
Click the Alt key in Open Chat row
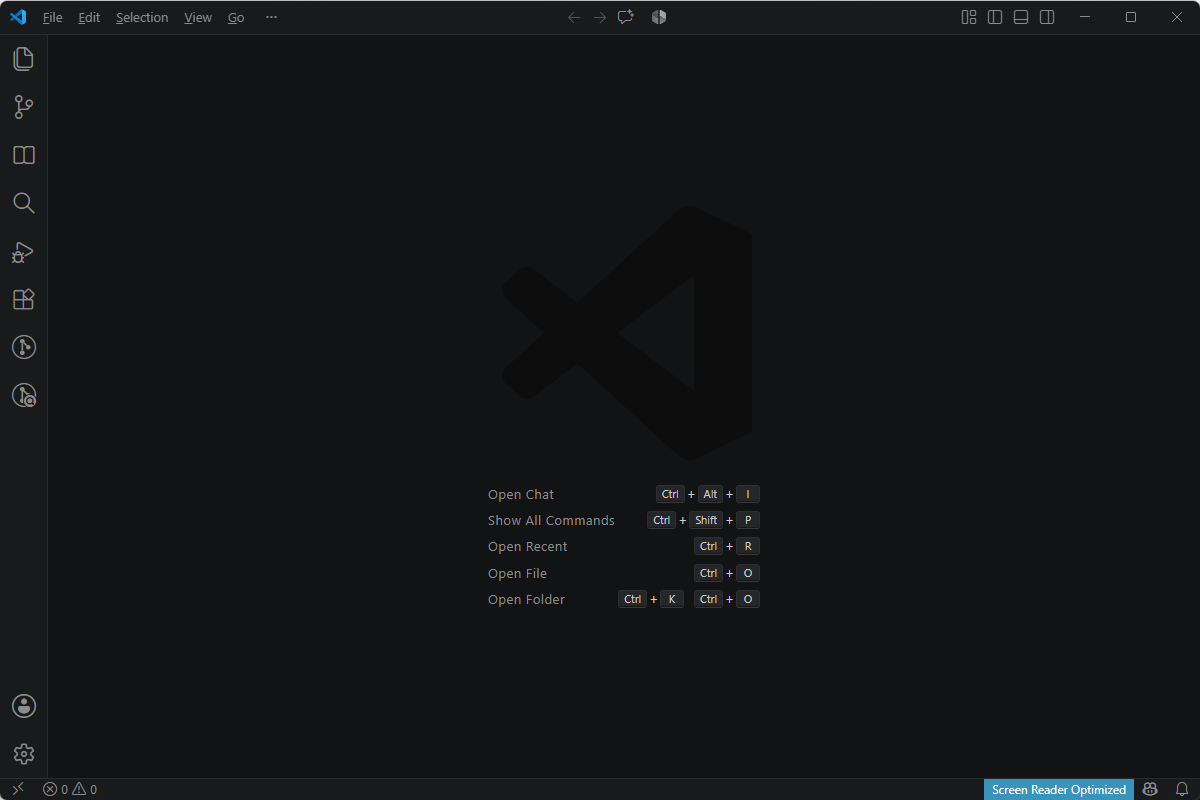point(710,494)
